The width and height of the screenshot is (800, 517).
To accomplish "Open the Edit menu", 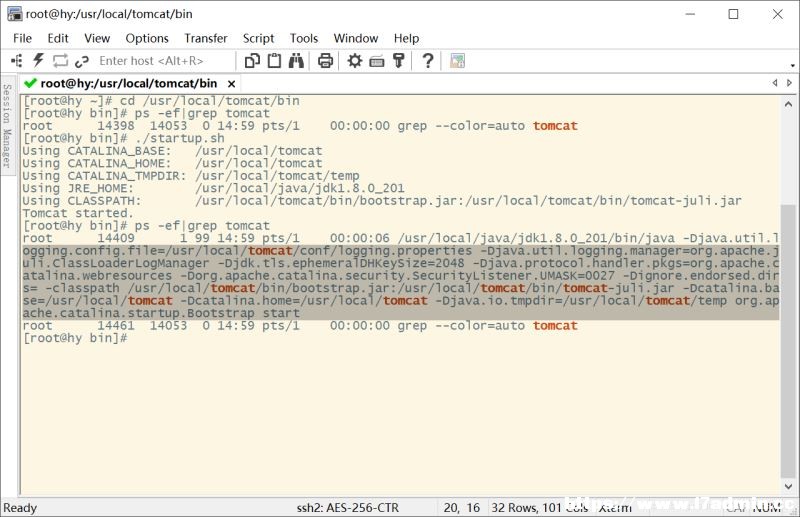I will [x=58, y=38].
